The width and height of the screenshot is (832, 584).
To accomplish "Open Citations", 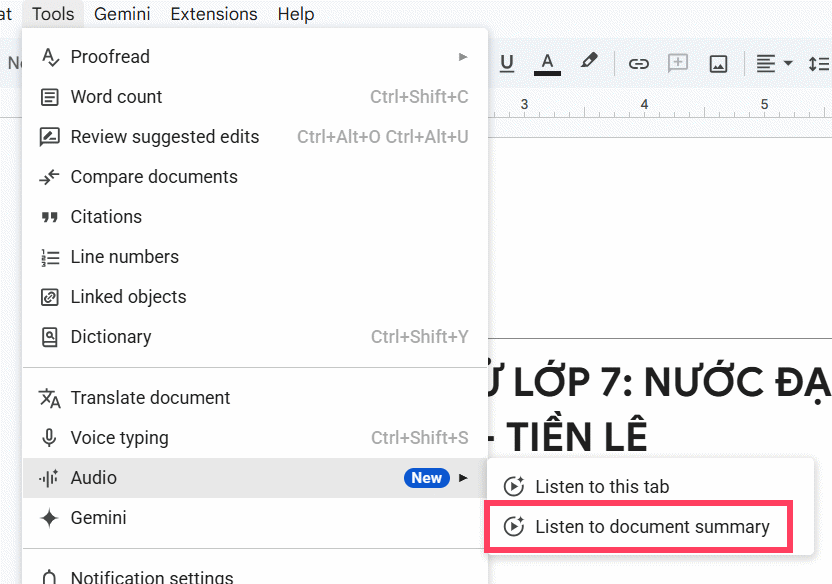I will tap(255, 217).
